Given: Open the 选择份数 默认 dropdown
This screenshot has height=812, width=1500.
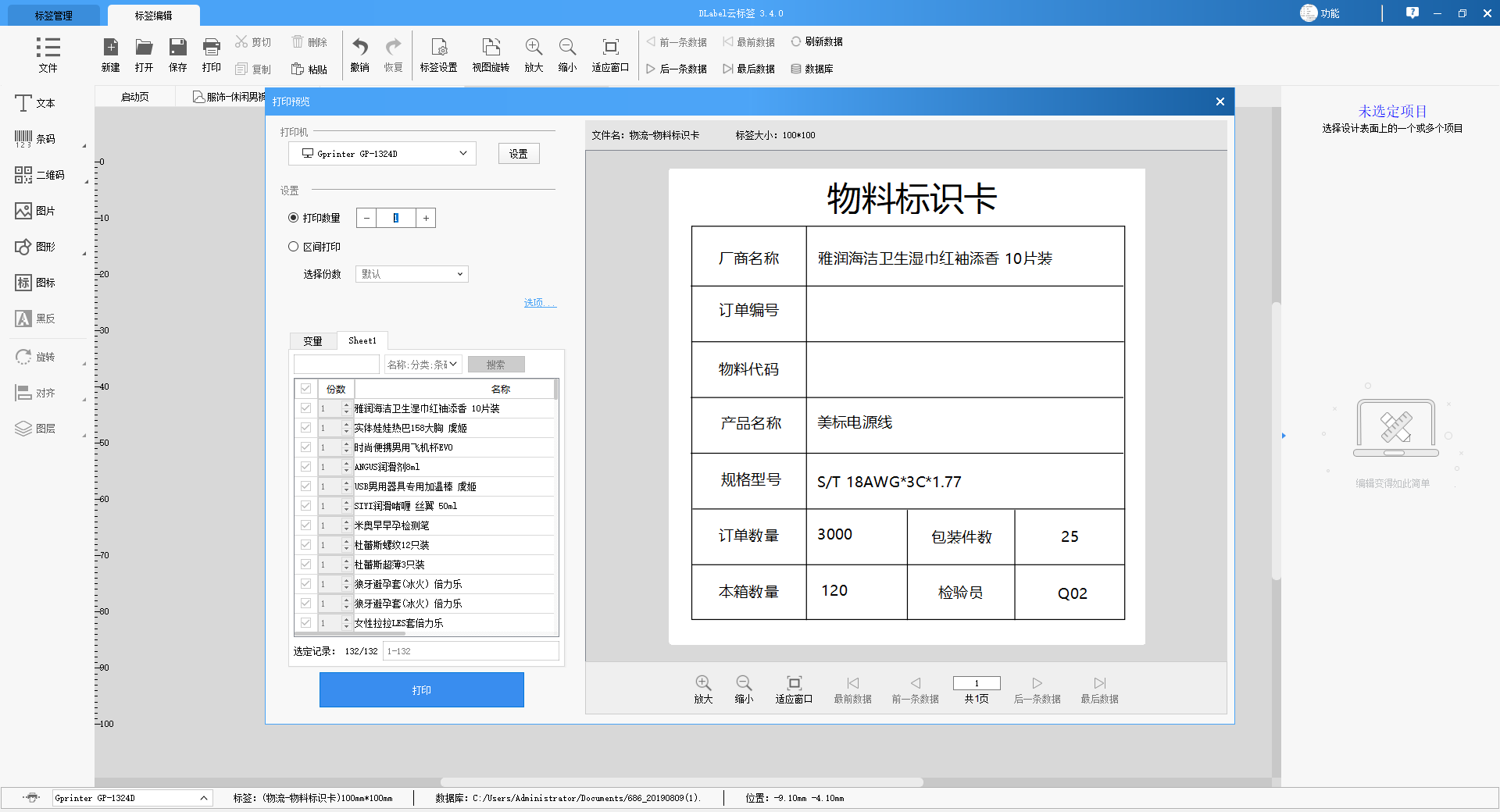Looking at the screenshot, I should coord(412,274).
